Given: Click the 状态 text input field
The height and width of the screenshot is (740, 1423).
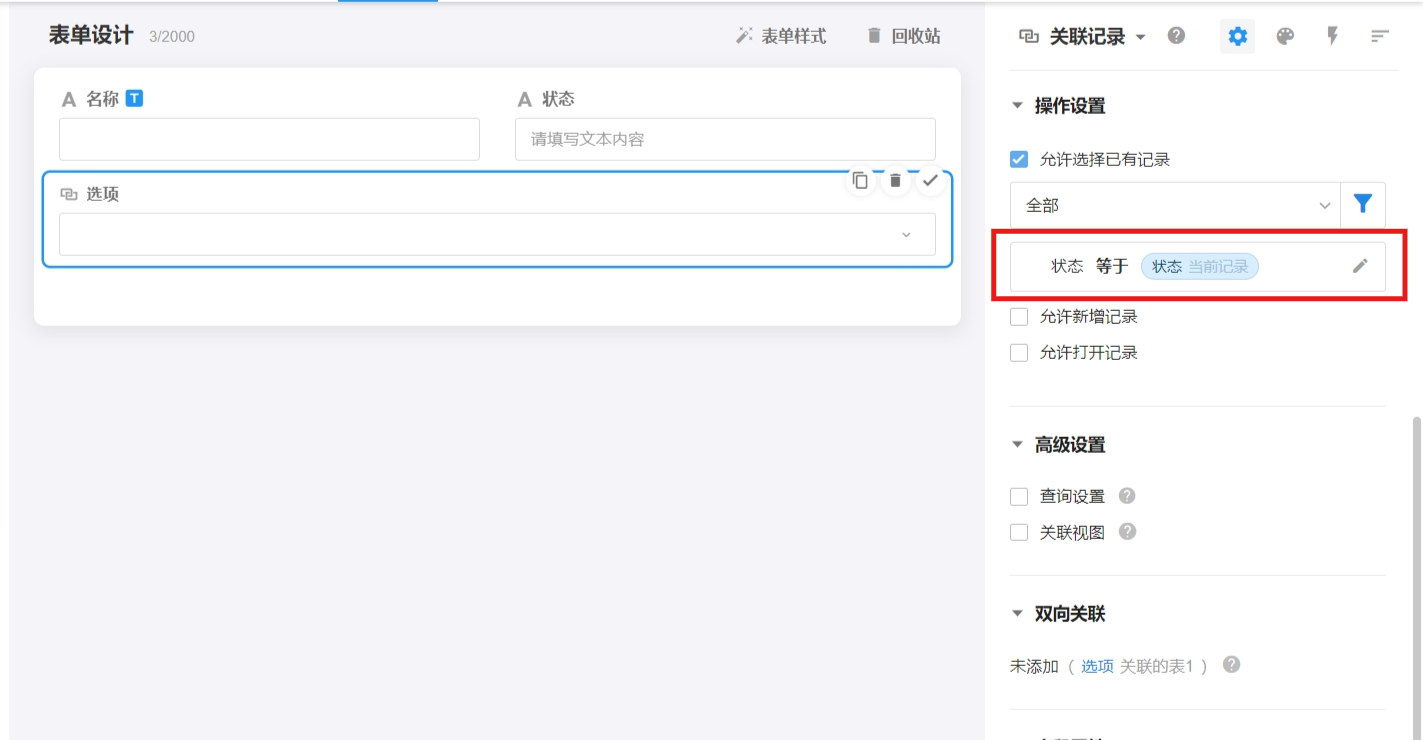Looking at the screenshot, I should tap(725, 140).
